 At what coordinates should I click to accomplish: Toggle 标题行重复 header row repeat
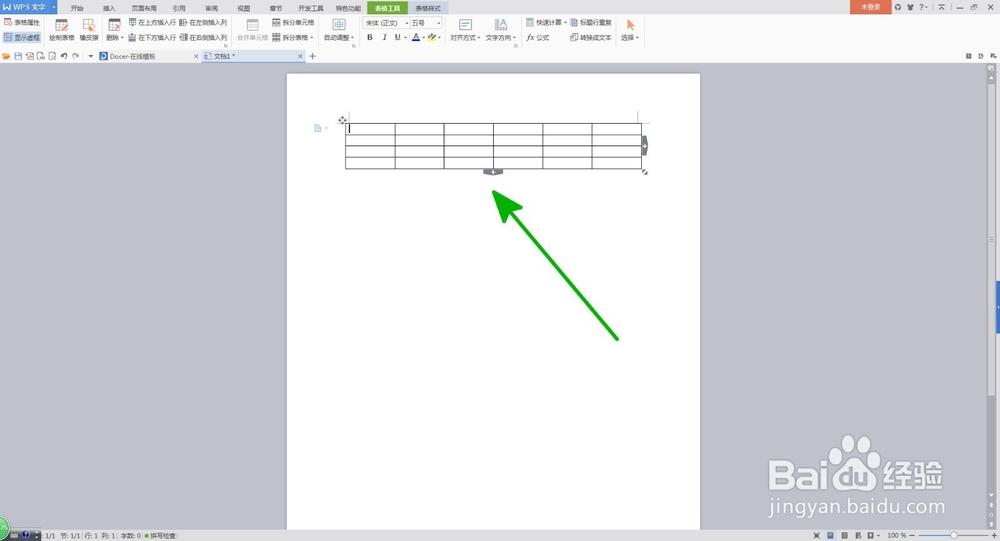pyautogui.click(x=591, y=22)
